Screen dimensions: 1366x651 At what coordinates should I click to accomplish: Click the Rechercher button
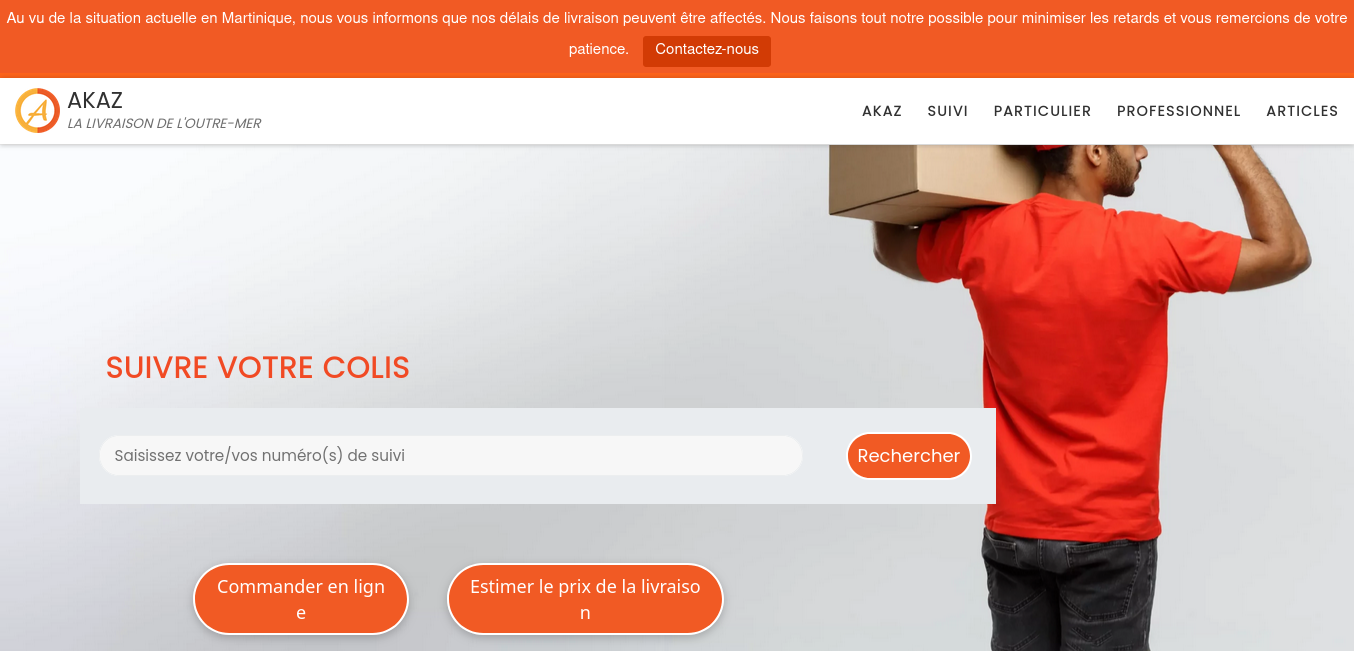coord(909,456)
